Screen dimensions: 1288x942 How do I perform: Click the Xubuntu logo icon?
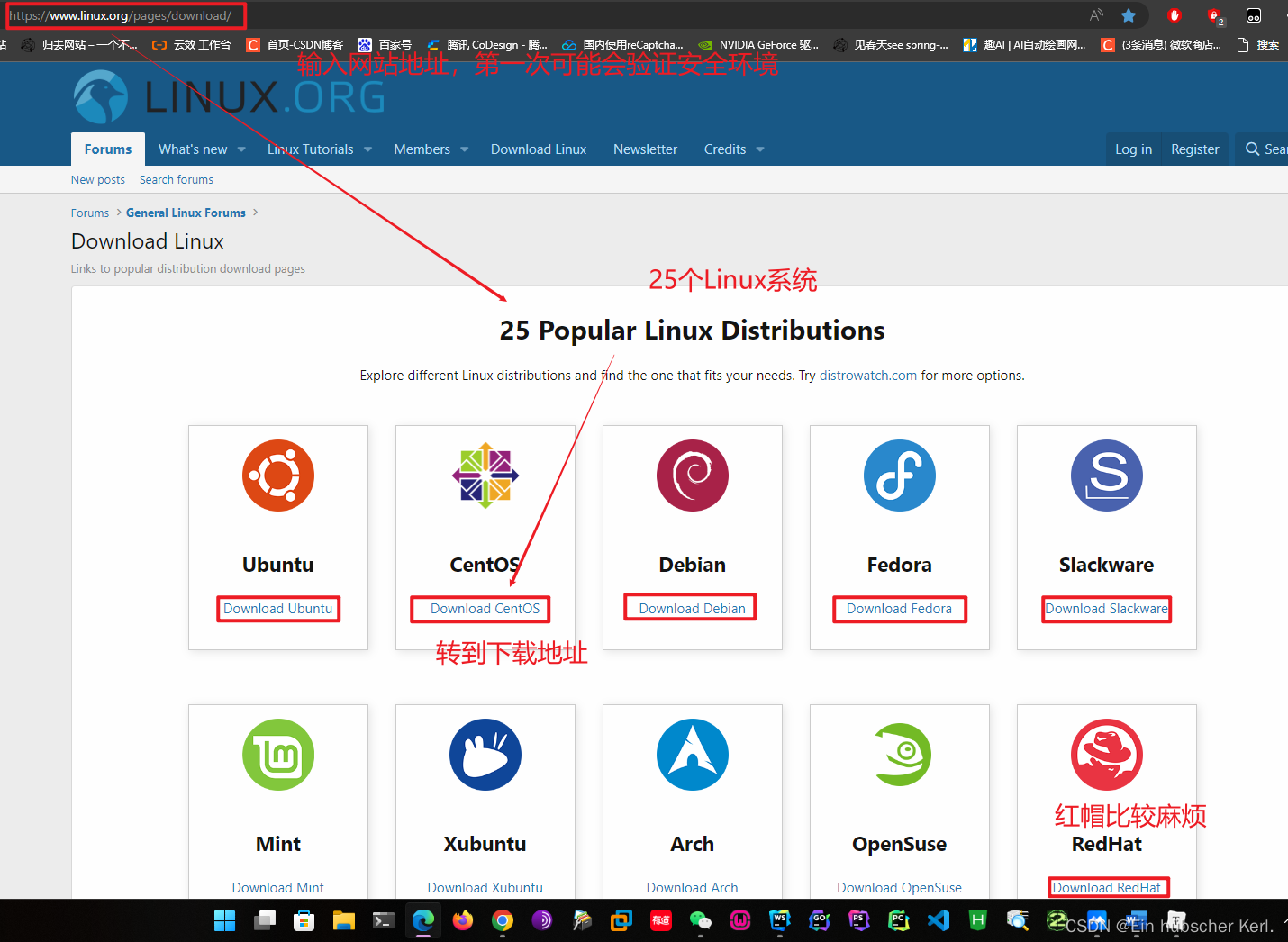click(x=485, y=755)
